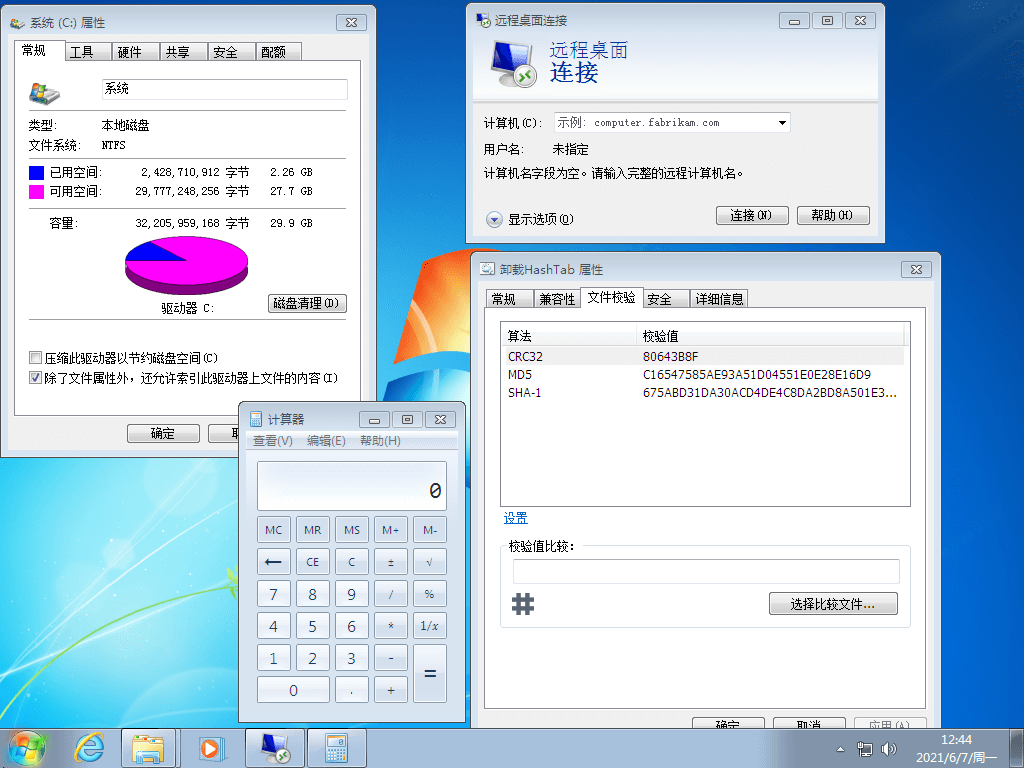1024x768 pixels.
Task: Click the 选择比较文件 button
Action: click(x=833, y=603)
